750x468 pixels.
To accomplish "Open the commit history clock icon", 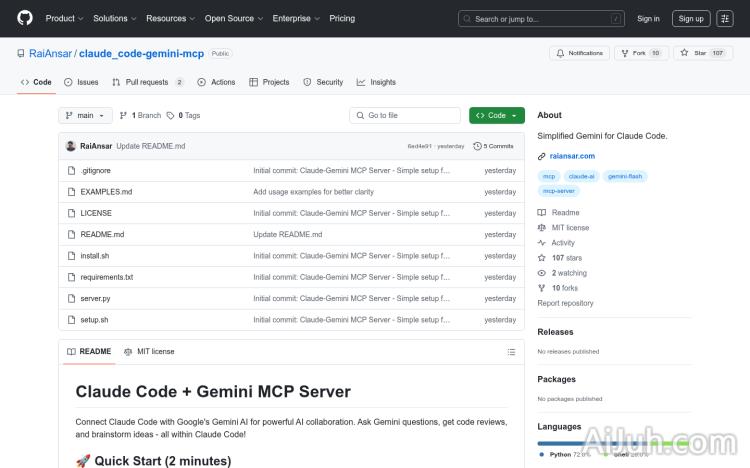I will pyautogui.click(x=477, y=146).
